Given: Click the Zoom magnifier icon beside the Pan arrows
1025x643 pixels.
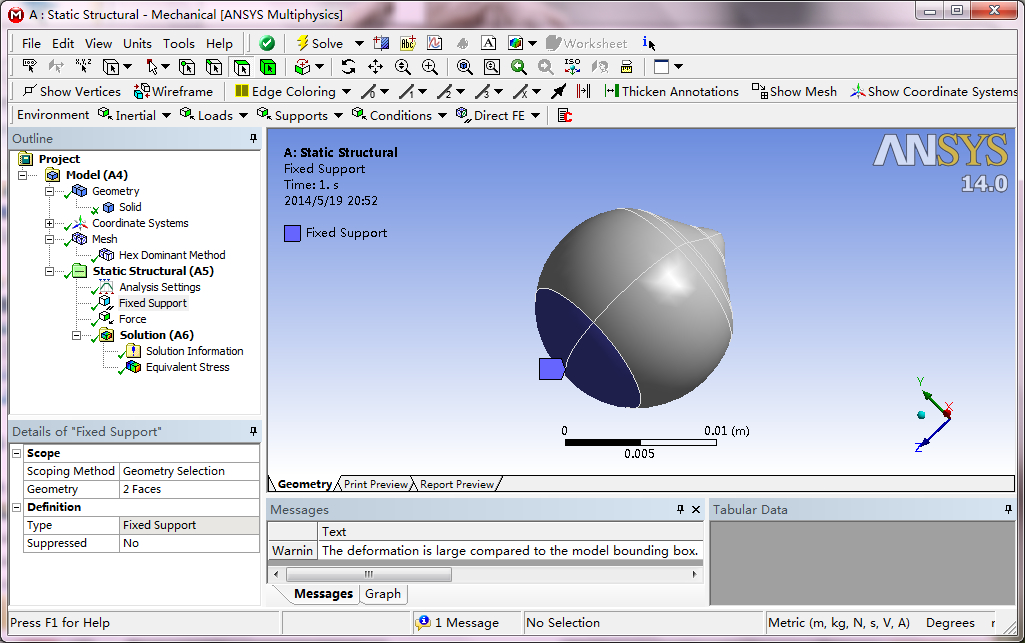Looking at the screenshot, I should [403, 67].
